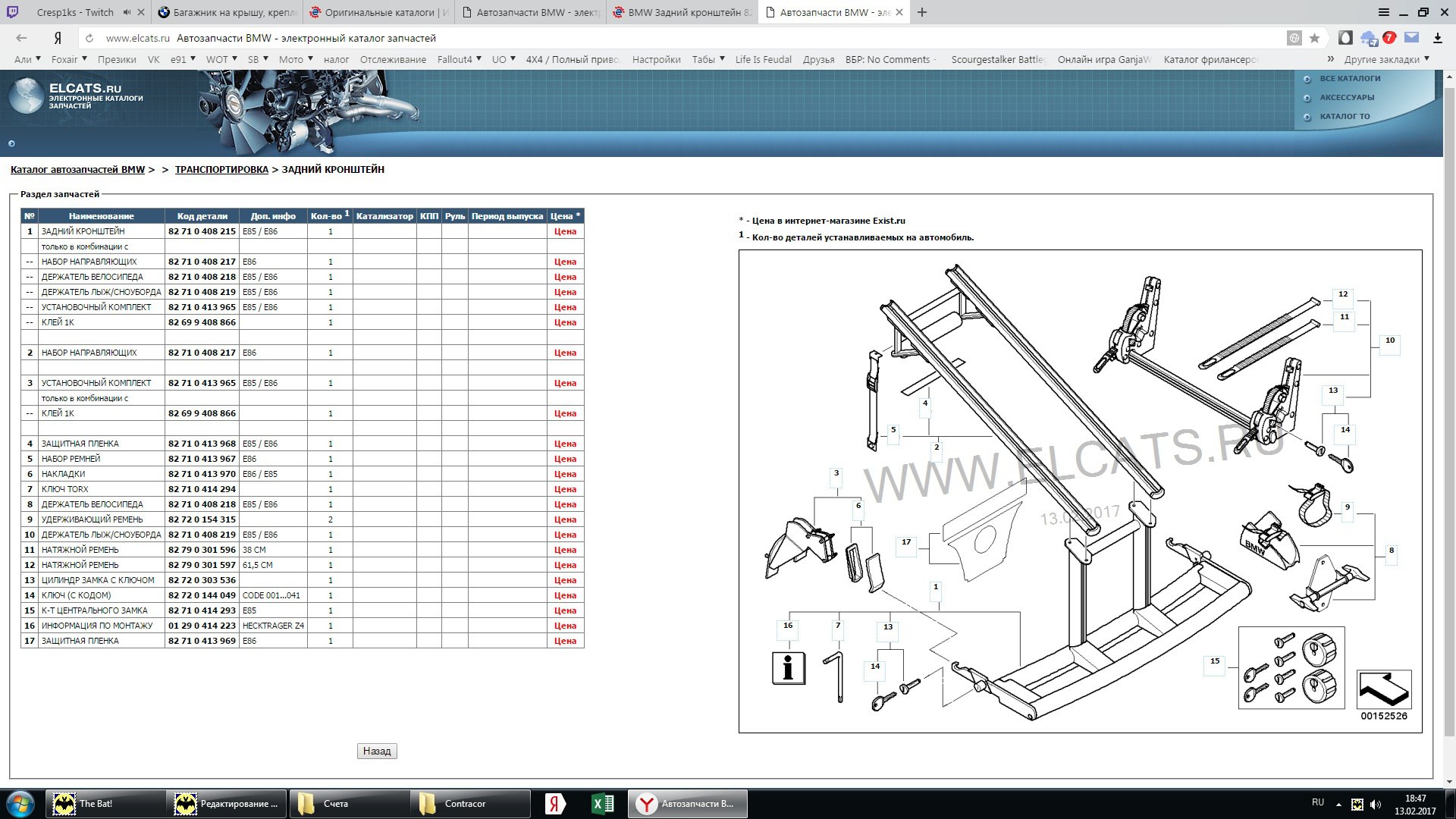Screen dimensions: 1456x819
Task: Switch to BMW Задний кронштейн tab
Action: tap(682, 12)
